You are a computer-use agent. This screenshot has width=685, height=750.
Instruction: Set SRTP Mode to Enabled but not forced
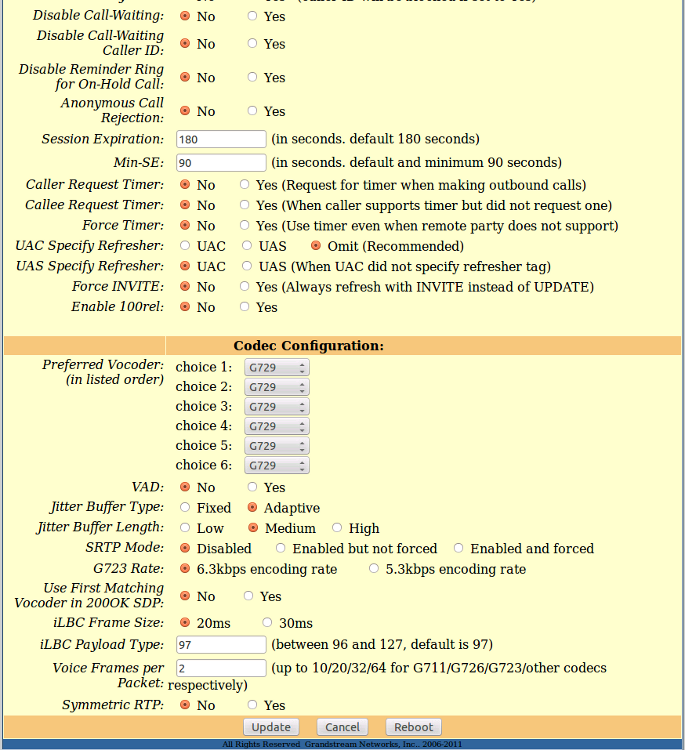coord(281,548)
